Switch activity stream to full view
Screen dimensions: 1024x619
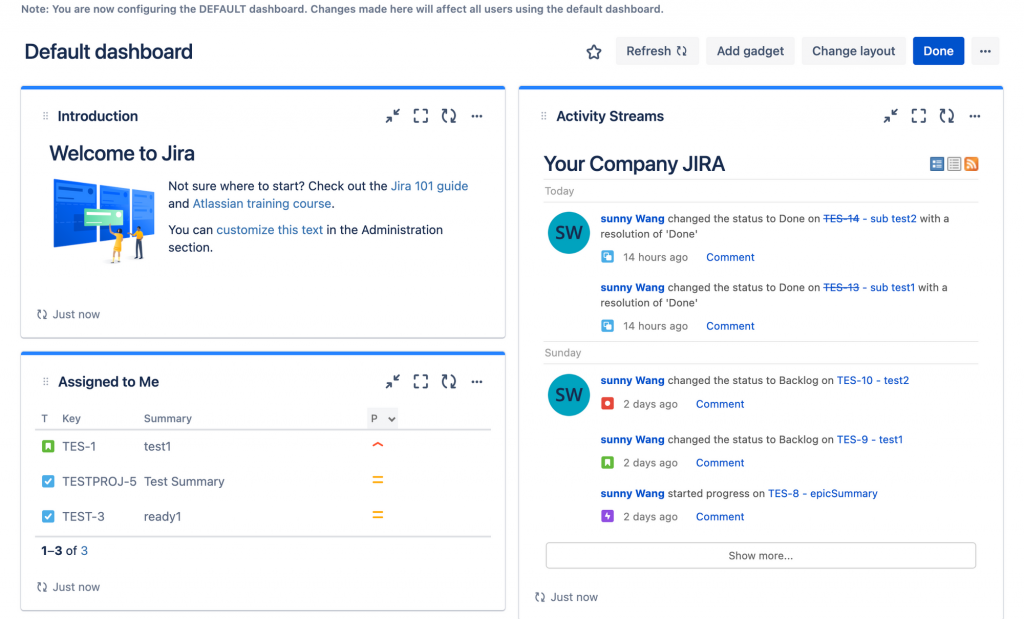pyautogui.click(x=937, y=164)
